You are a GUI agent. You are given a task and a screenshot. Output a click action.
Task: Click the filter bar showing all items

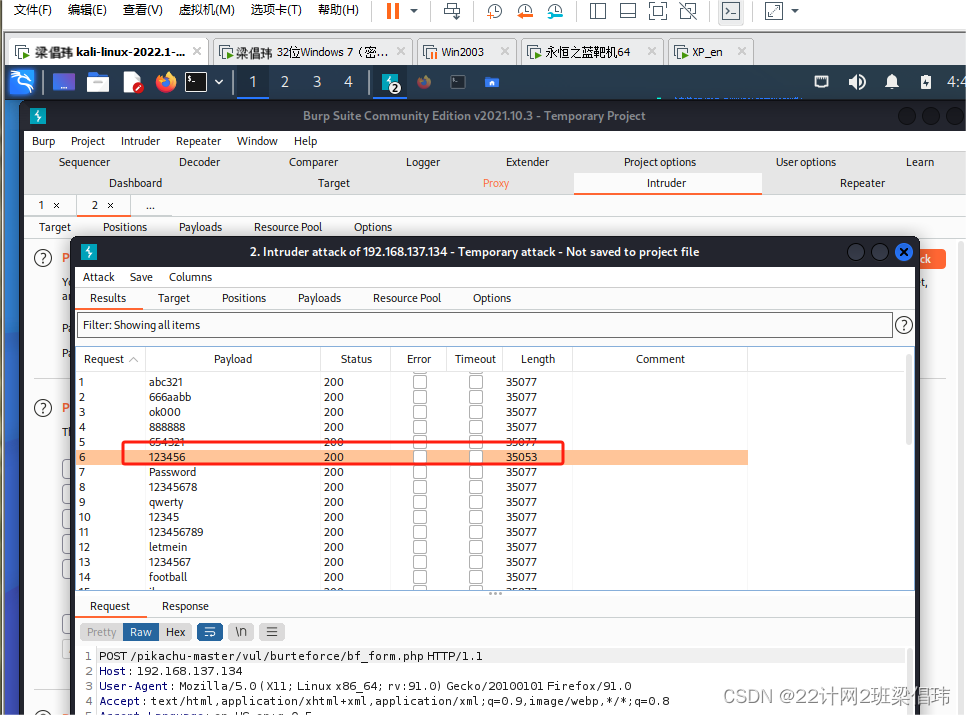484,325
